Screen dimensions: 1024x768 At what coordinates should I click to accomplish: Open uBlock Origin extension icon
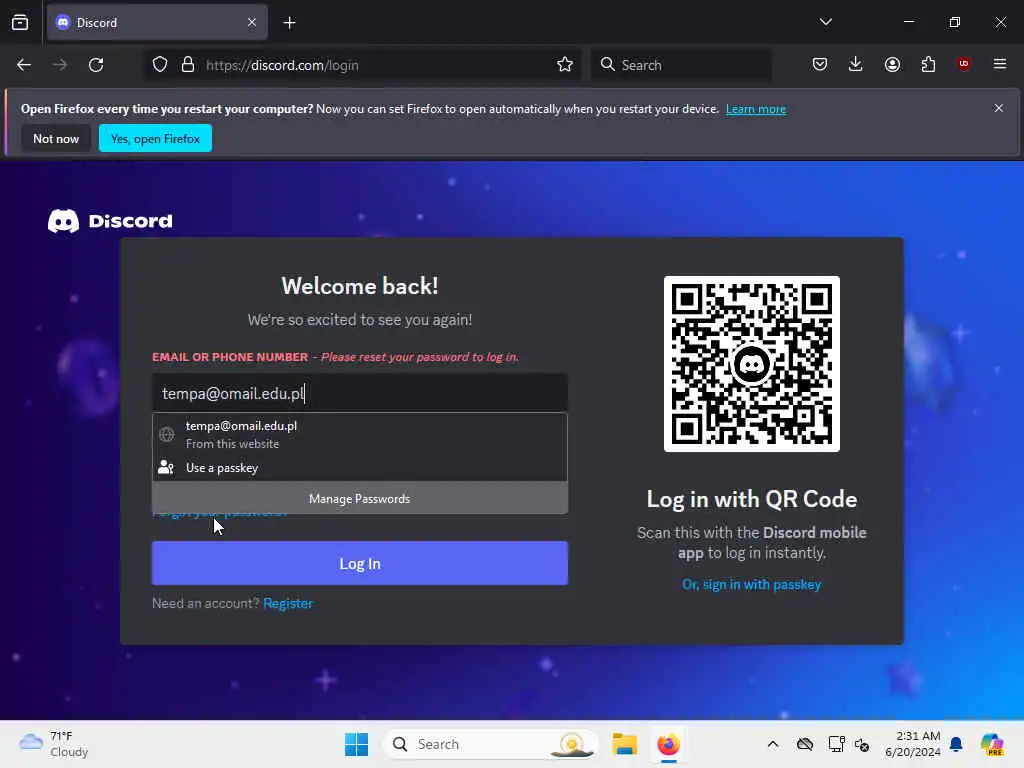(963, 63)
